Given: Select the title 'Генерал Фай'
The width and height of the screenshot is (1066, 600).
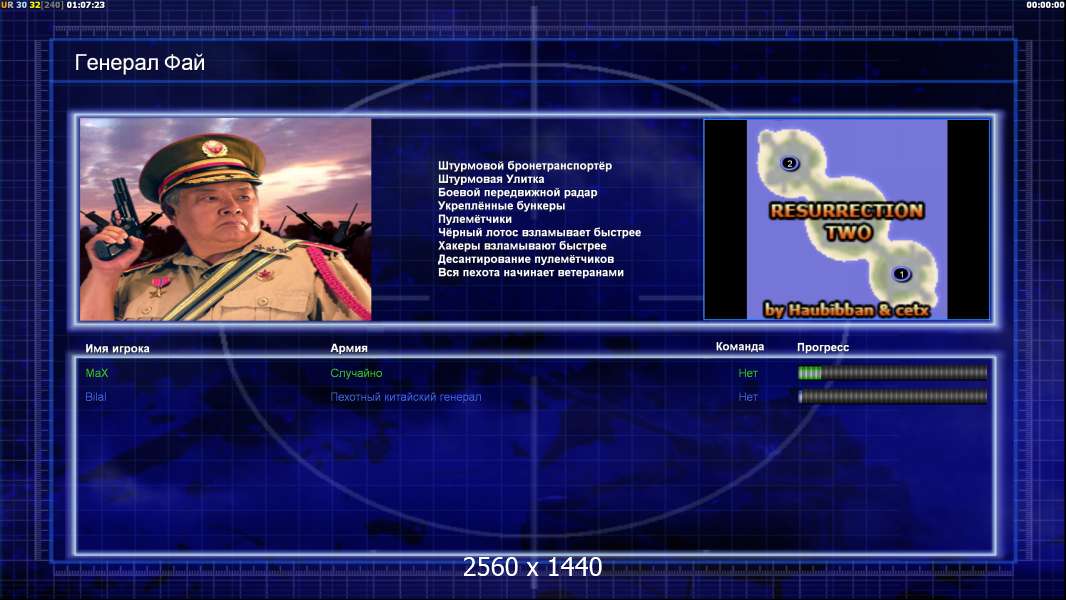Looking at the screenshot, I should 139,63.
